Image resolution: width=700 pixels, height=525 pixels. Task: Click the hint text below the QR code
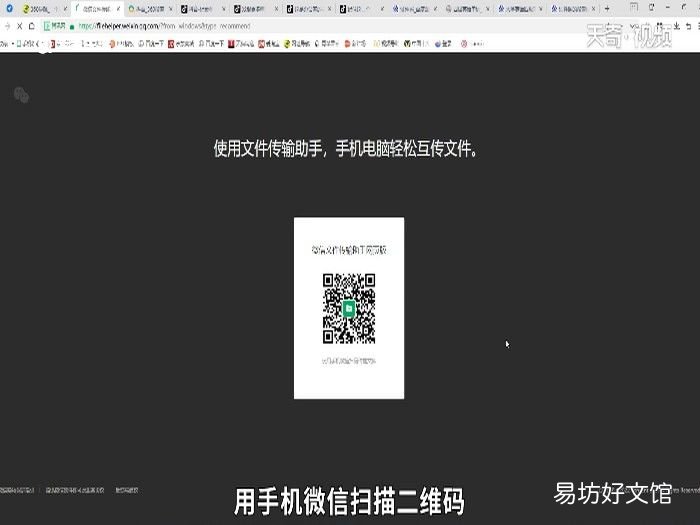pos(349,361)
